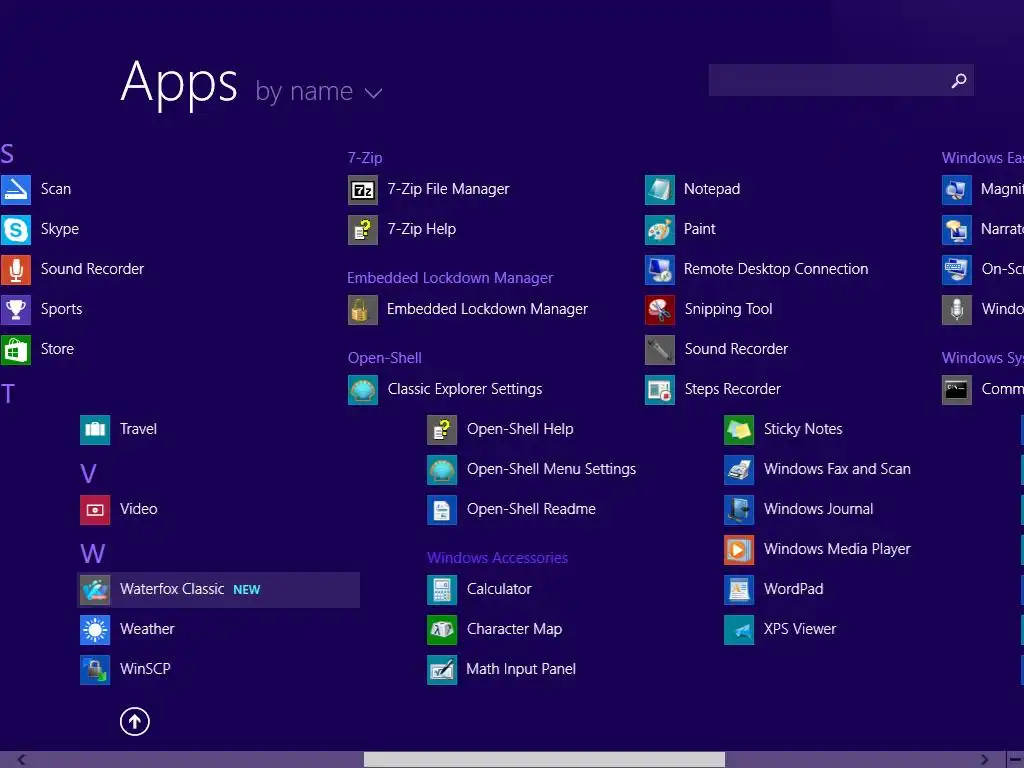Click the "Character Map" label text
1024x768 pixels.
click(x=514, y=629)
